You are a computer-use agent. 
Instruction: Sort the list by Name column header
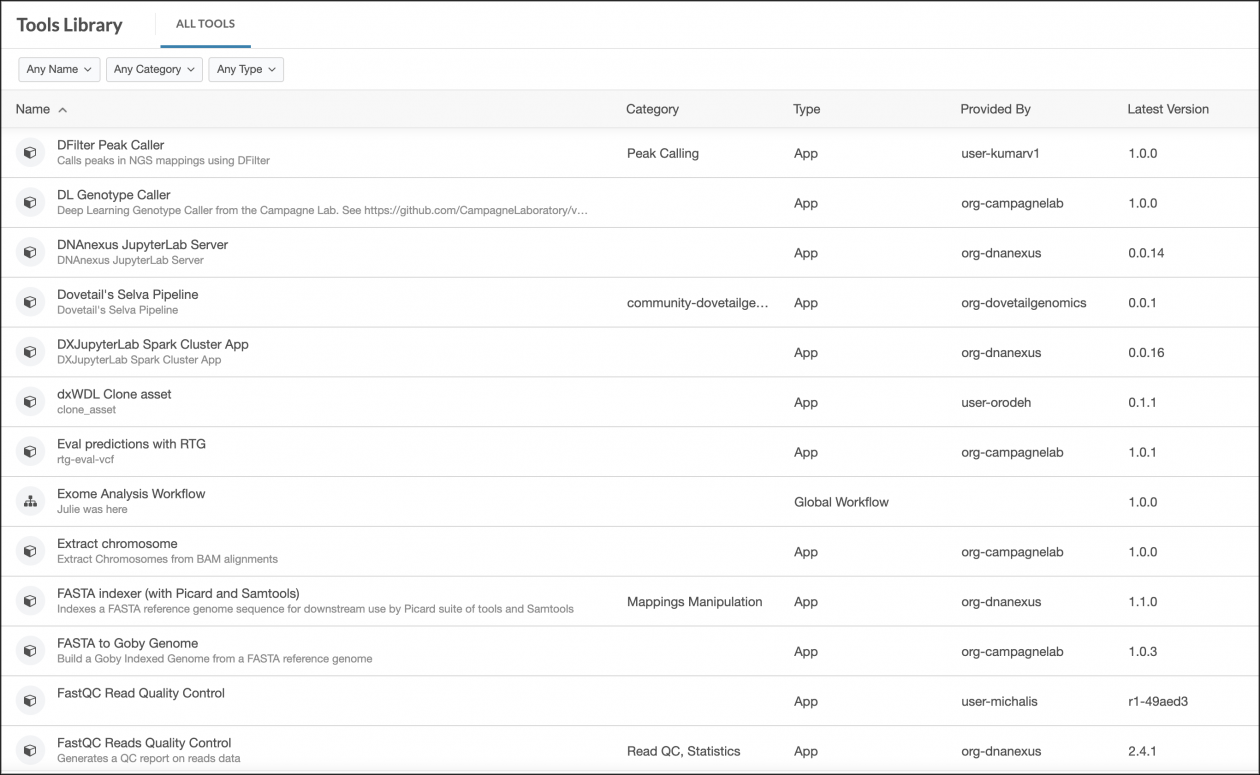[x=33, y=109]
